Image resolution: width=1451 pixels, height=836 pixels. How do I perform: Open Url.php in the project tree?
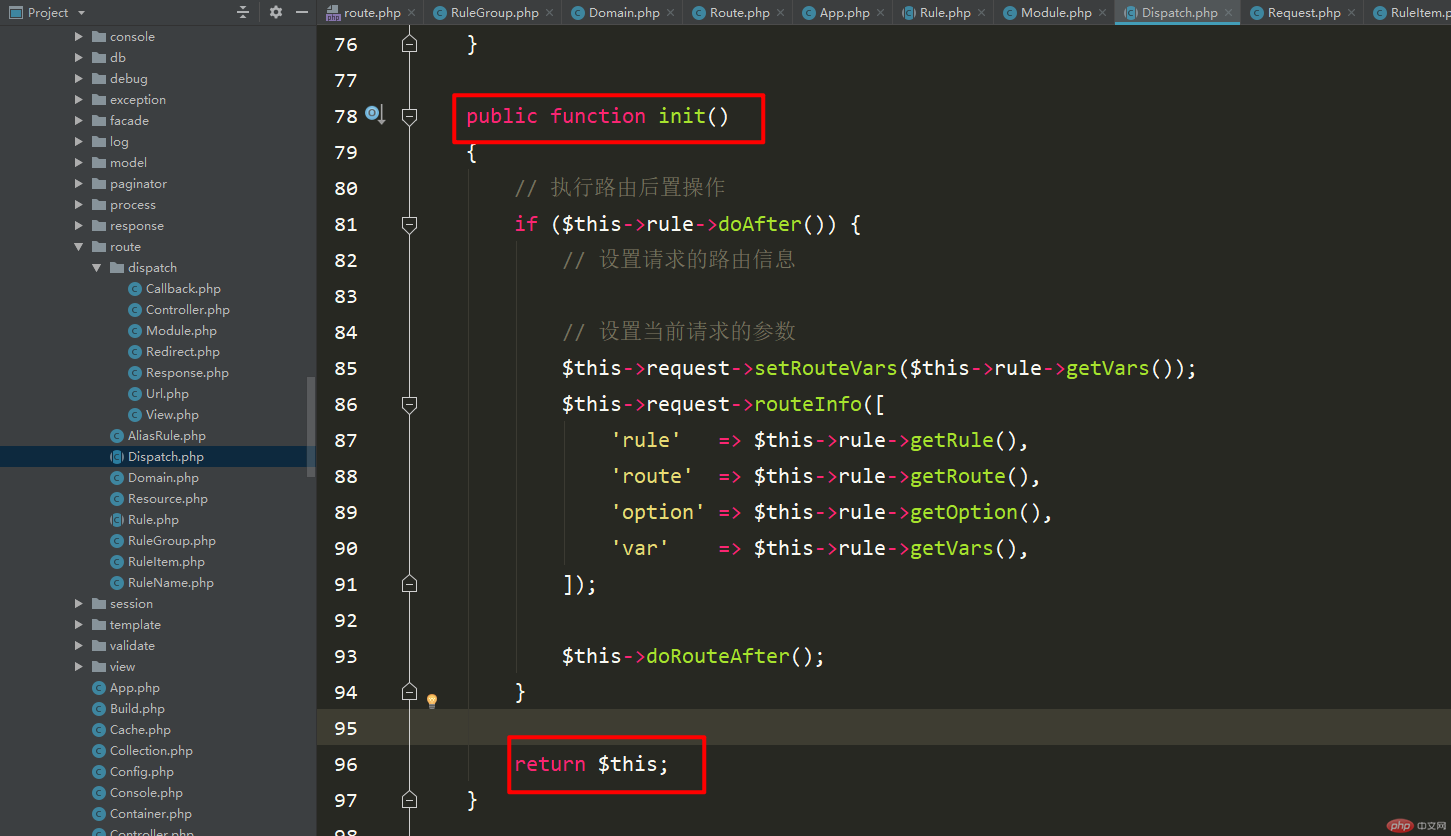[x=159, y=393]
